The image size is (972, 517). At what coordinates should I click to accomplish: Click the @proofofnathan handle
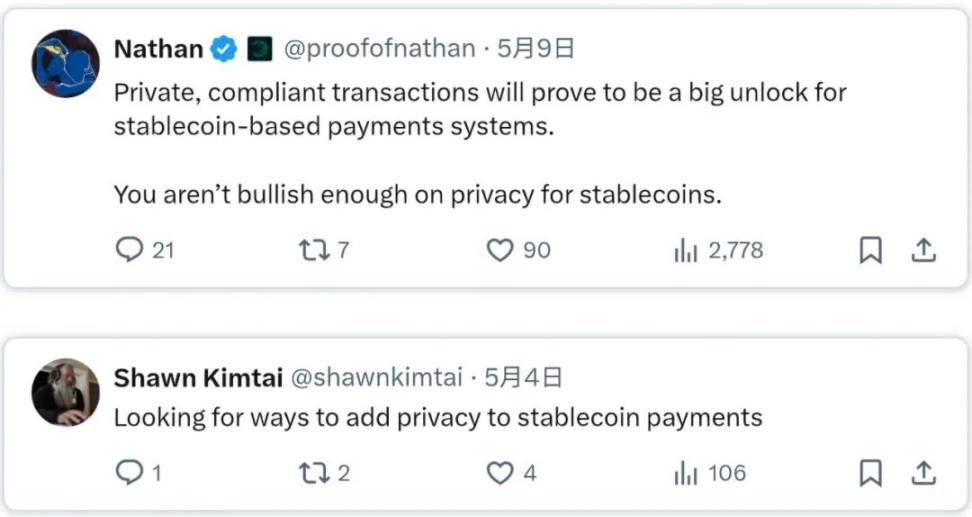click(x=380, y=48)
